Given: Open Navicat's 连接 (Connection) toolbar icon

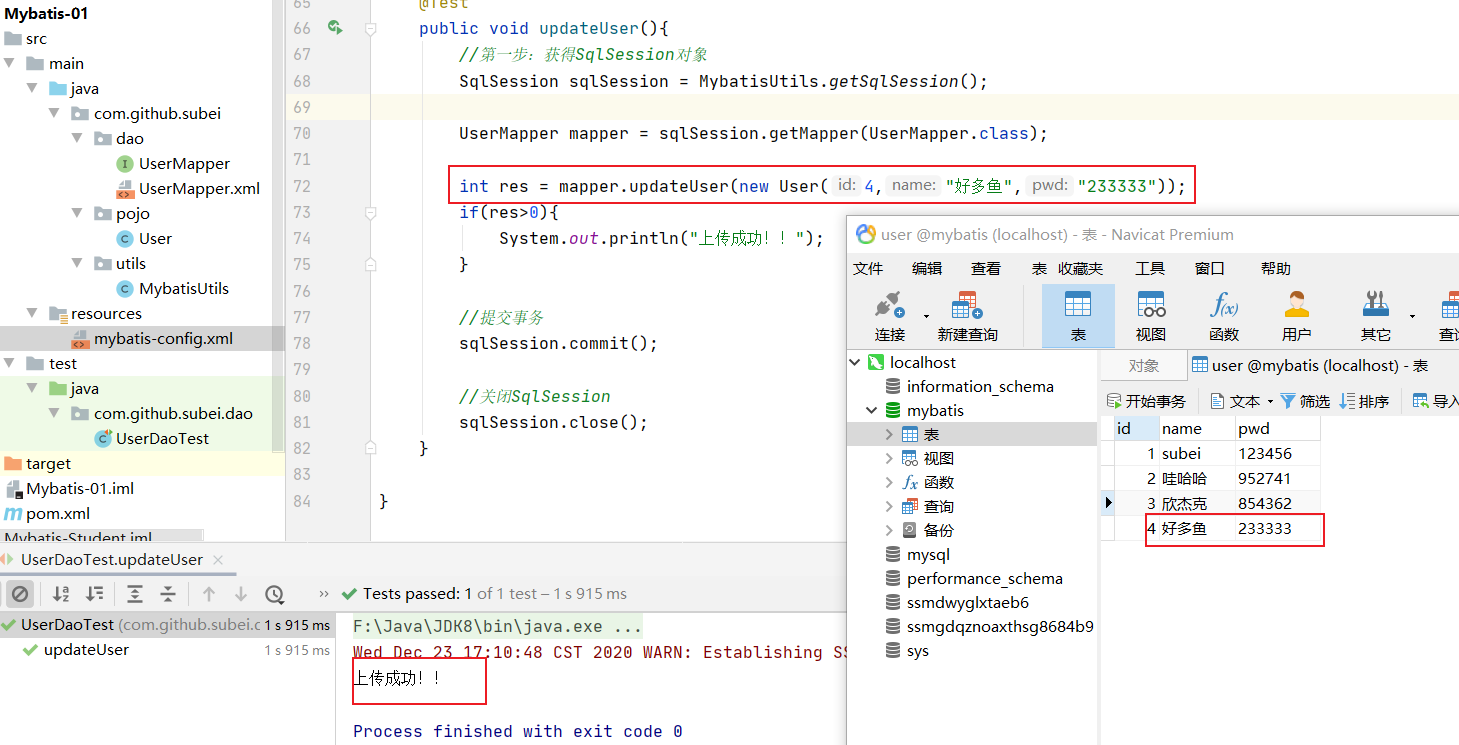Looking at the screenshot, I should pyautogui.click(x=889, y=305).
